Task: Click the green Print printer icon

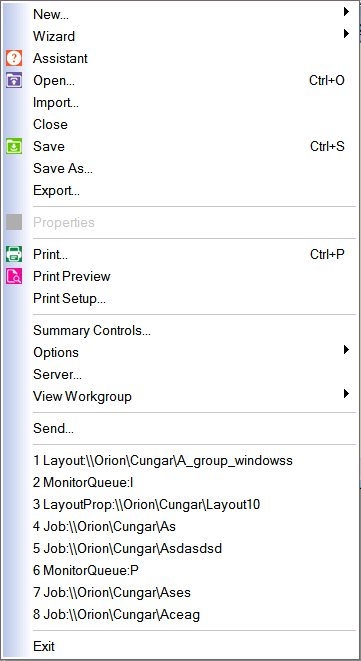Action: (14, 254)
